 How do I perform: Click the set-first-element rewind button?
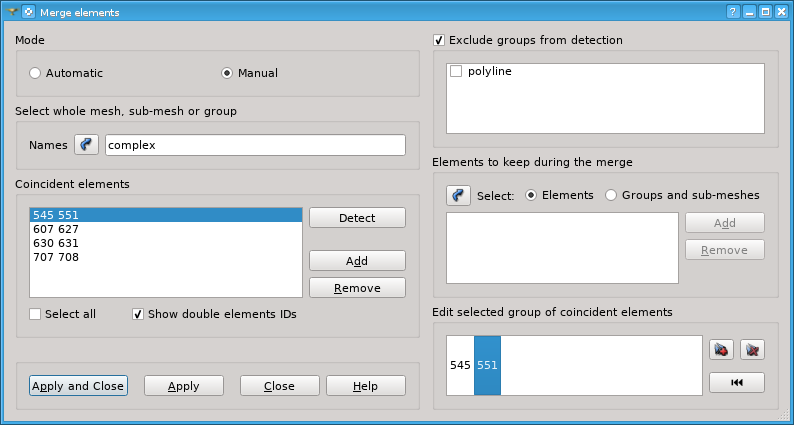click(737, 382)
